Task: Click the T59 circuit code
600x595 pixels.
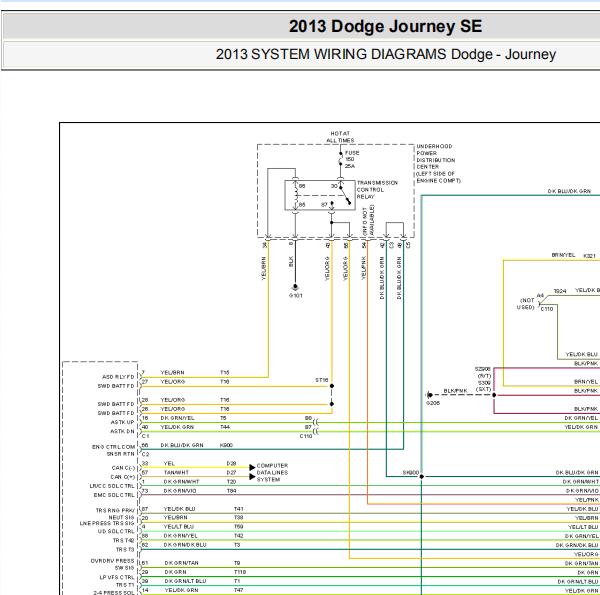Action: pyautogui.click(x=238, y=527)
